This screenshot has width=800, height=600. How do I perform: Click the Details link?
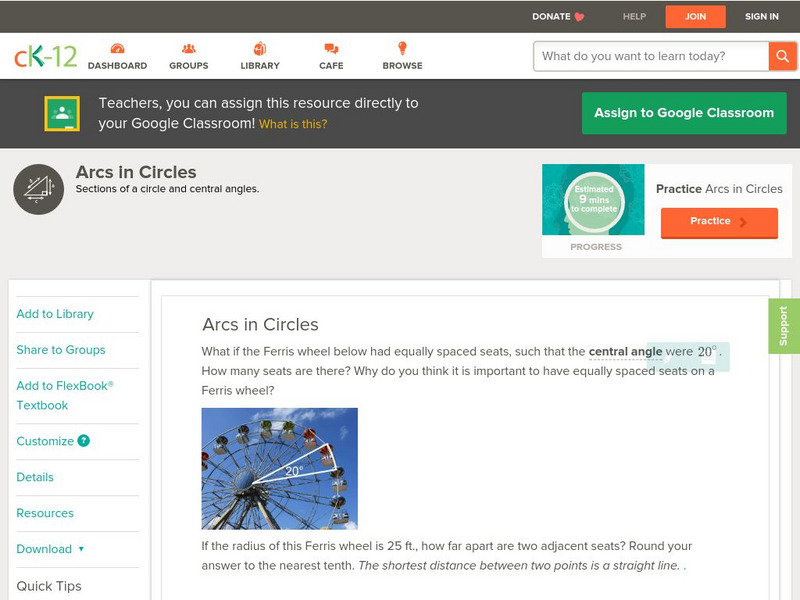pos(35,477)
